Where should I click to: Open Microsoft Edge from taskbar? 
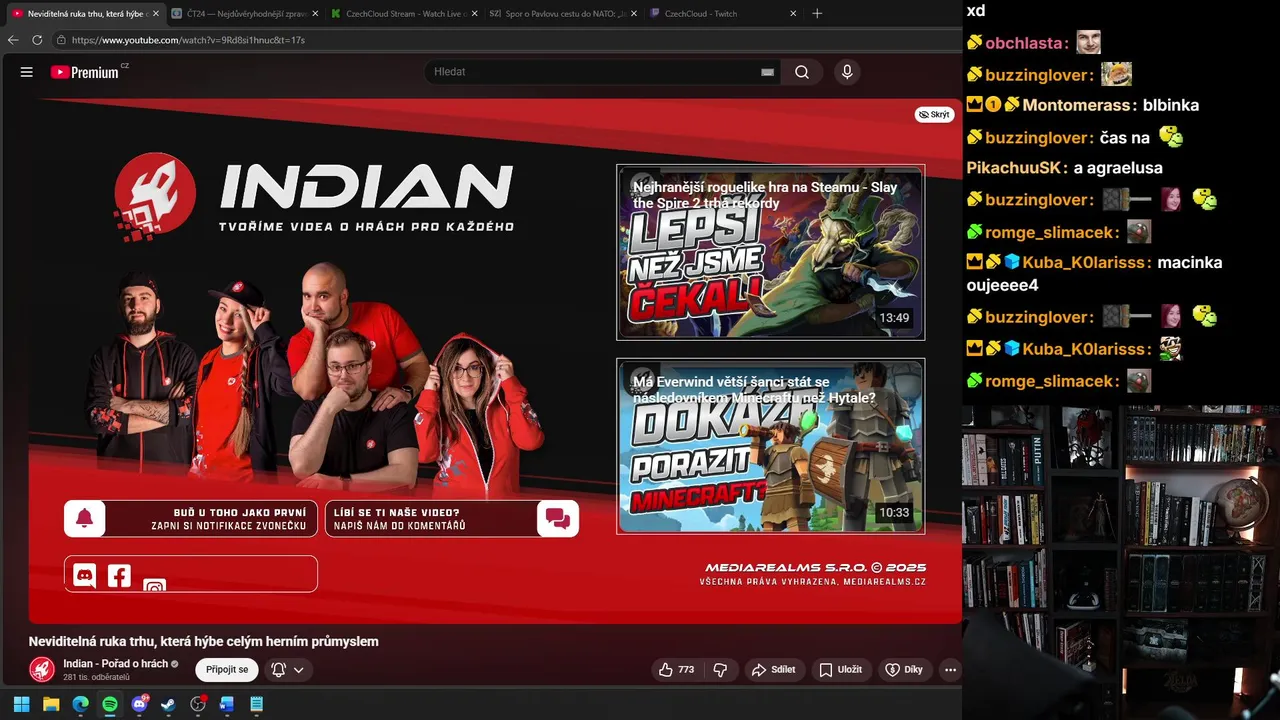pyautogui.click(x=80, y=704)
